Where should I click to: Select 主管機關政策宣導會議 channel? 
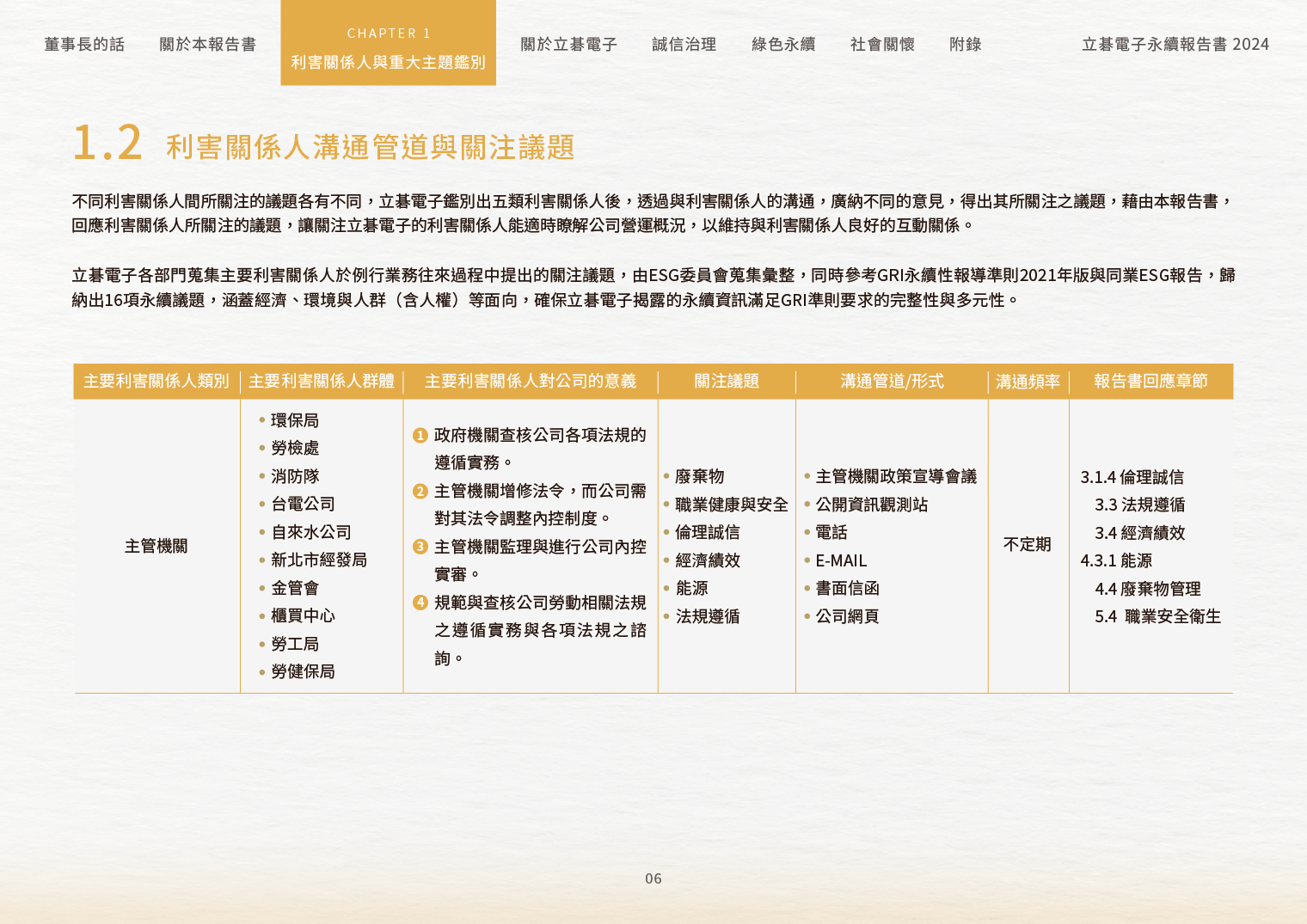tap(896, 476)
